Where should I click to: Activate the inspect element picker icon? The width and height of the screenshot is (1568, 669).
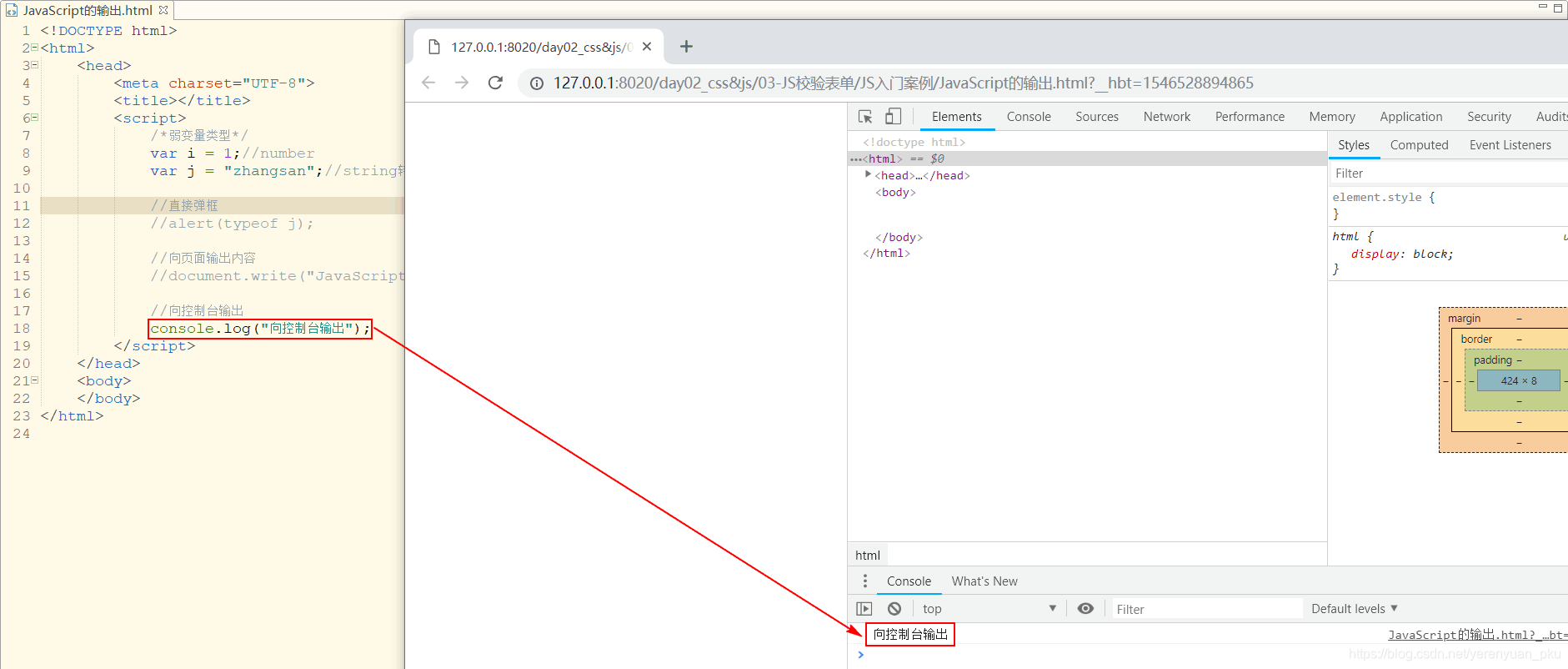(865, 117)
